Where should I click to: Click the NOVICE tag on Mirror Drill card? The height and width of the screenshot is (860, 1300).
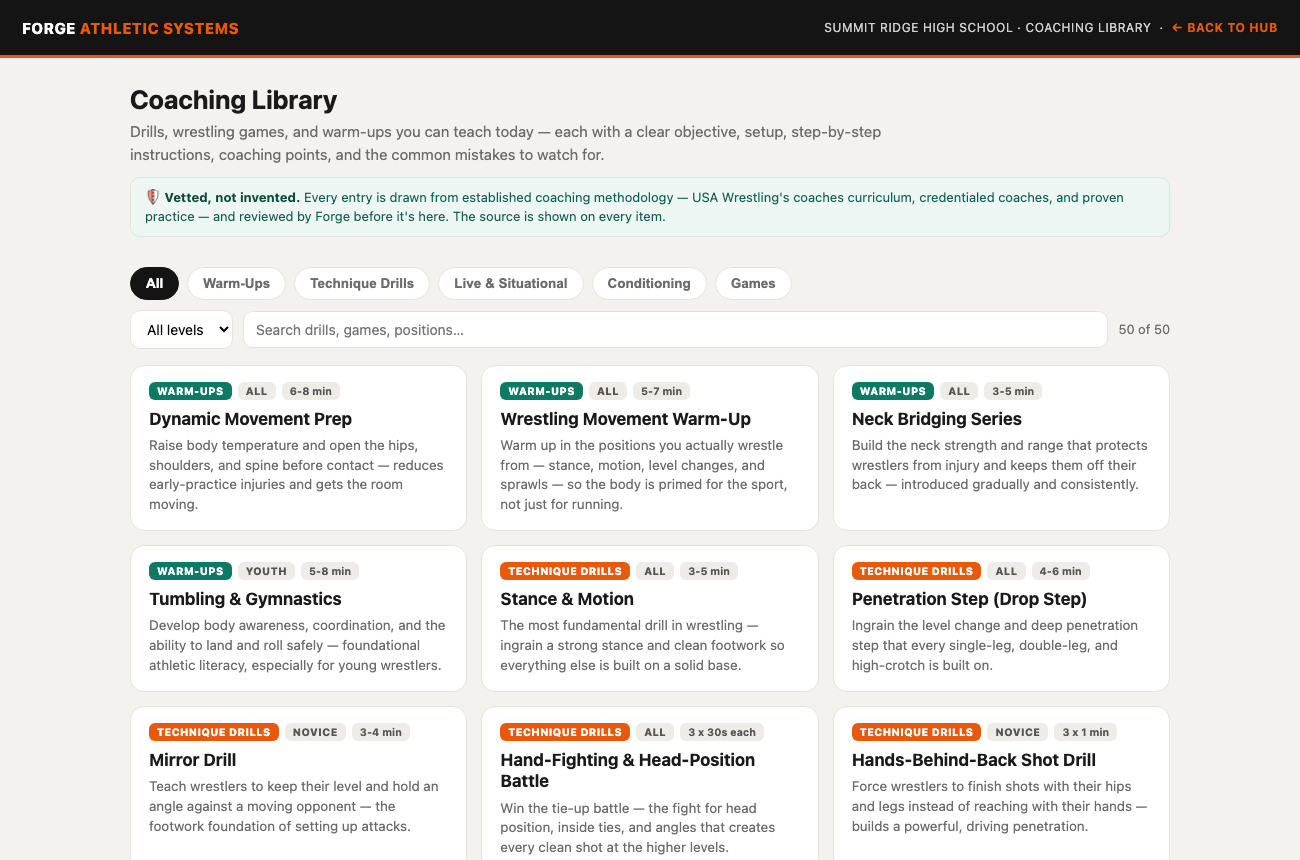(x=315, y=732)
